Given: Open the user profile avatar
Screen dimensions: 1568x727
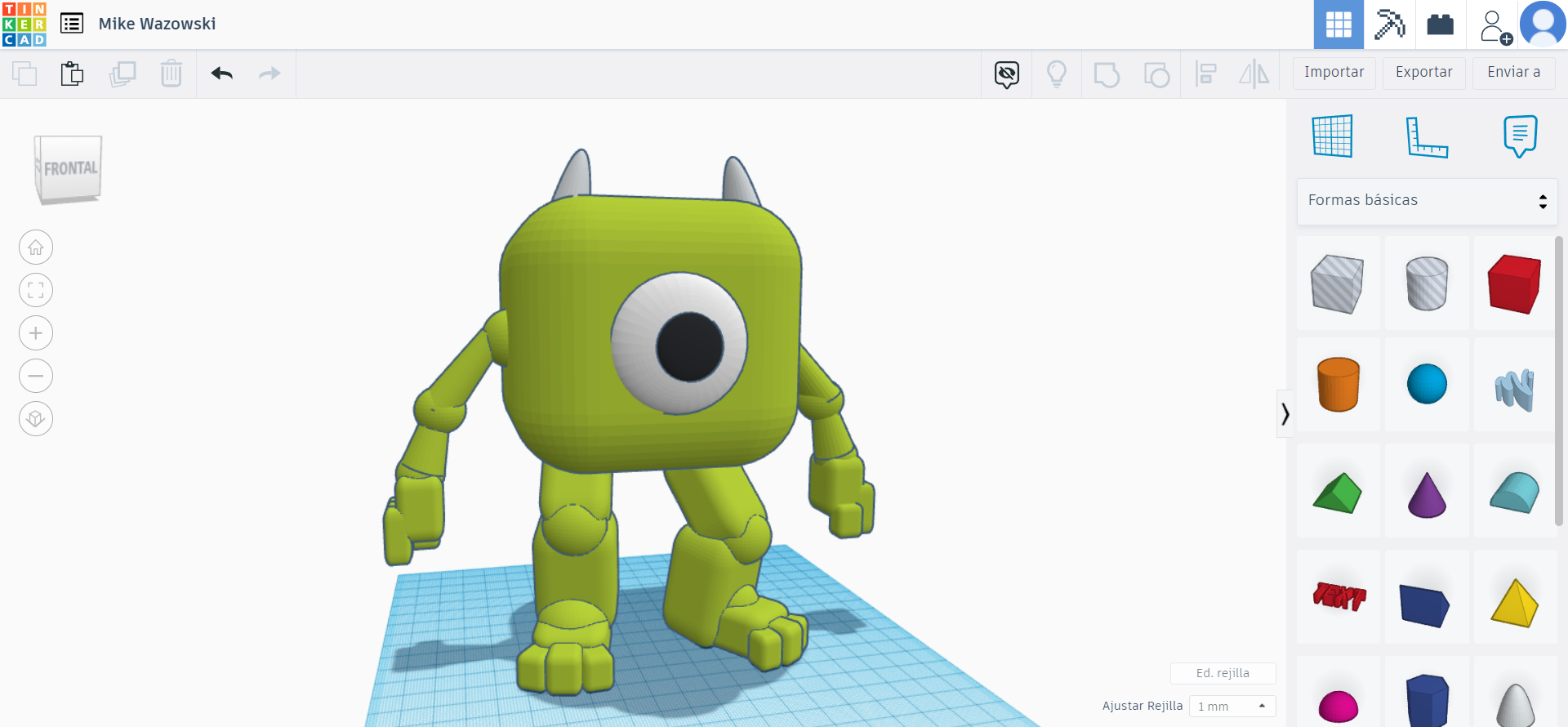Looking at the screenshot, I should [x=1543, y=25].
